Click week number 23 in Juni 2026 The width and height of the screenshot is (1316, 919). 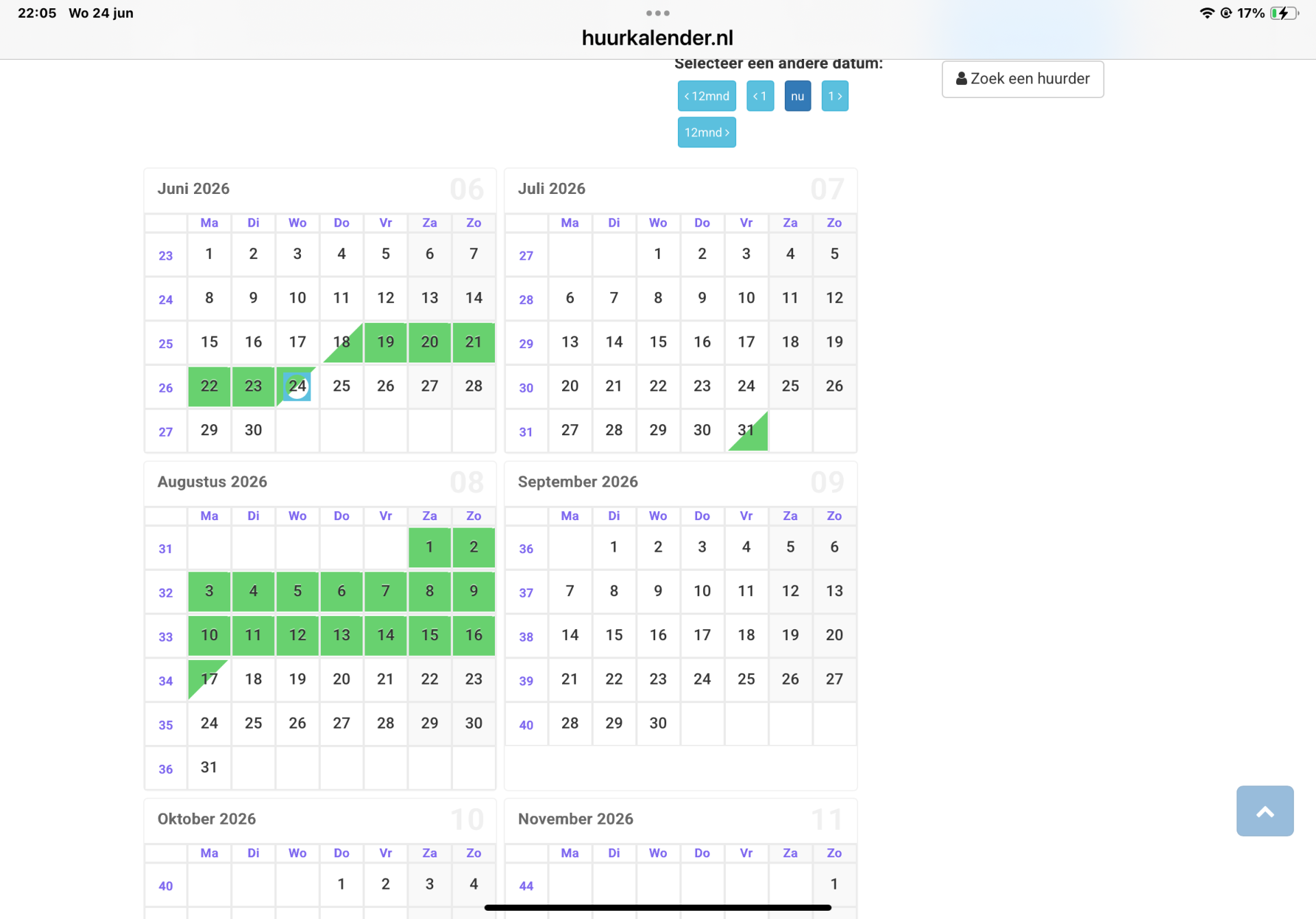(166, 256)
